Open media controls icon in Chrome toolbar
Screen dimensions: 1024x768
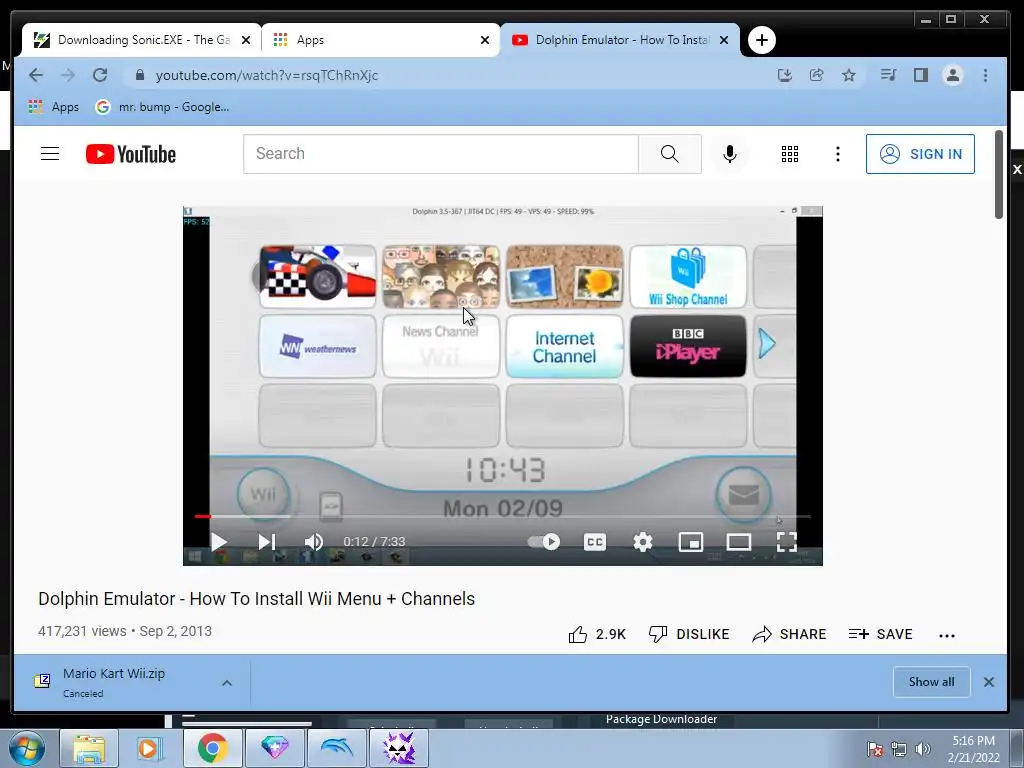pyautogui.click(x=888, y=75)
